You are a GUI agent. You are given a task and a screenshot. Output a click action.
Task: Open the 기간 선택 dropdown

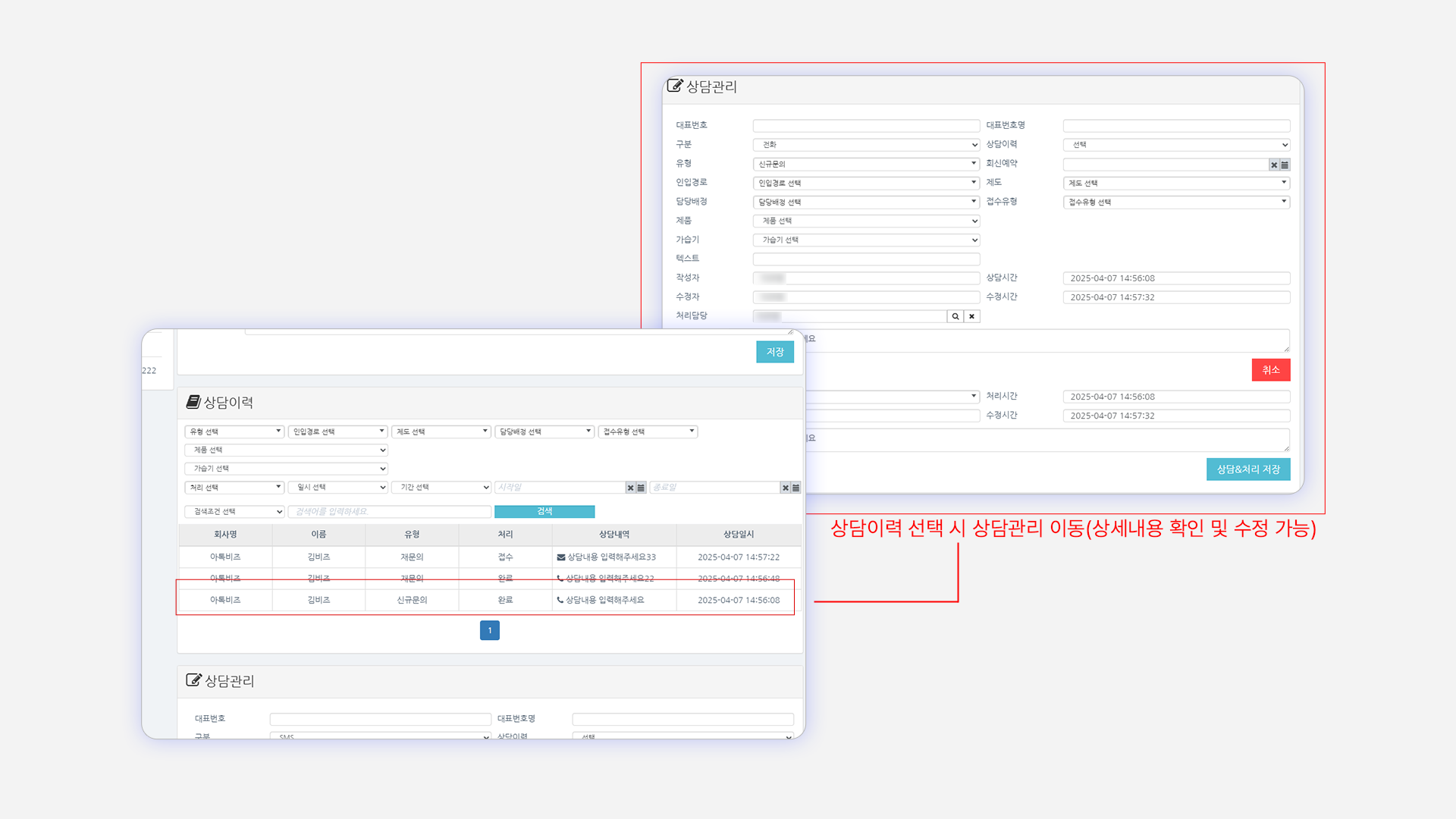pyautogui.click(x=441, y=488)
